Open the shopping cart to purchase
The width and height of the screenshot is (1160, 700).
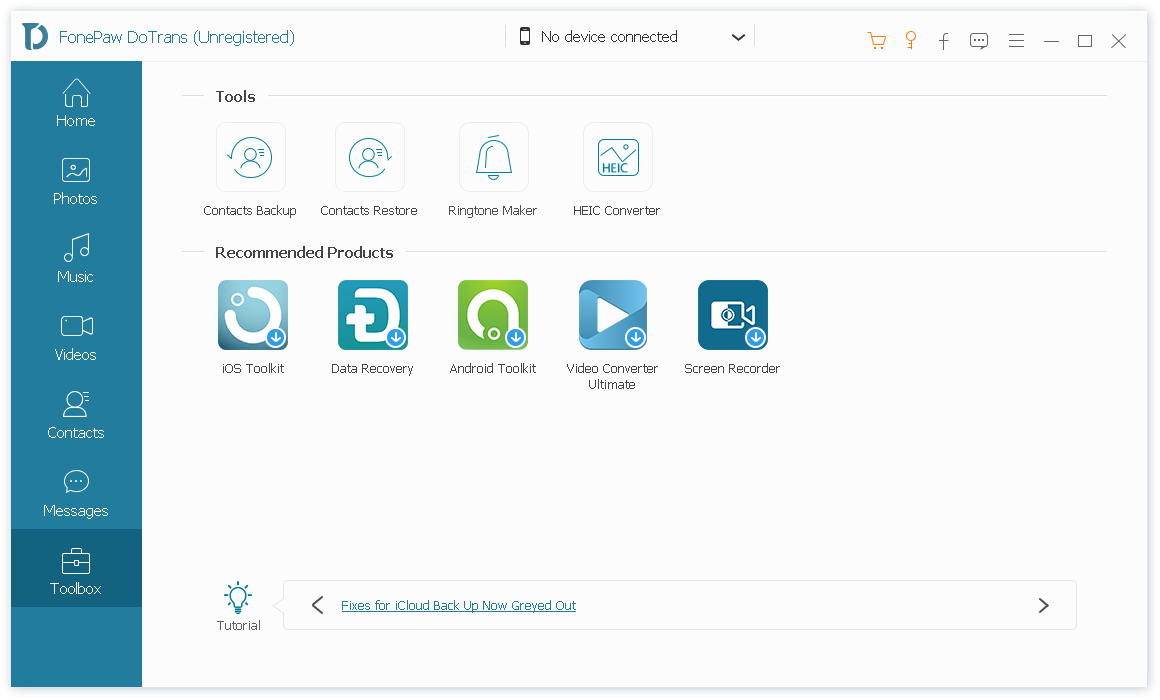pyautogui.click(x=877, y=41)
